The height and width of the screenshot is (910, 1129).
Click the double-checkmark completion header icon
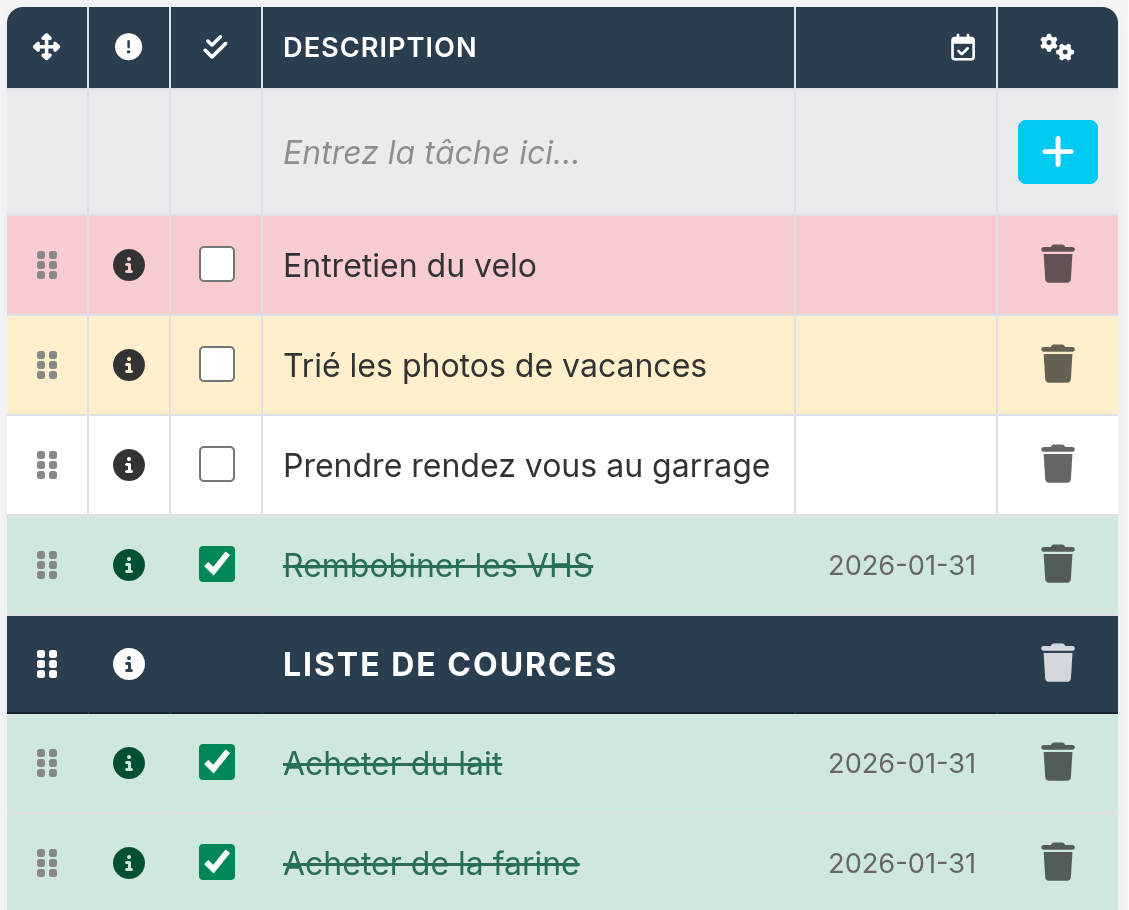(x=215, y=47)
